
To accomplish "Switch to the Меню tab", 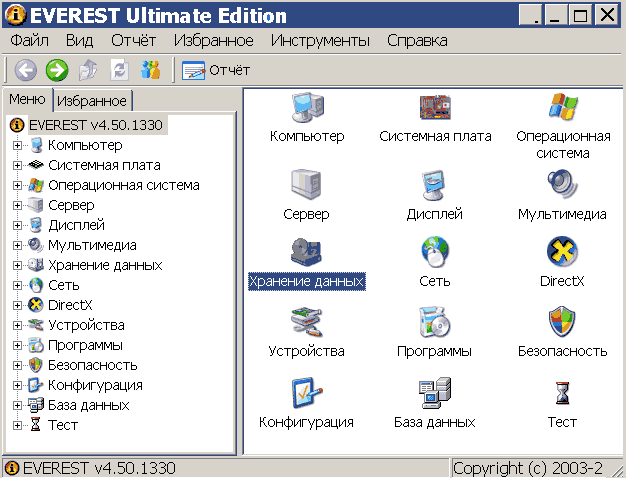I will click(x=28, y=99).
